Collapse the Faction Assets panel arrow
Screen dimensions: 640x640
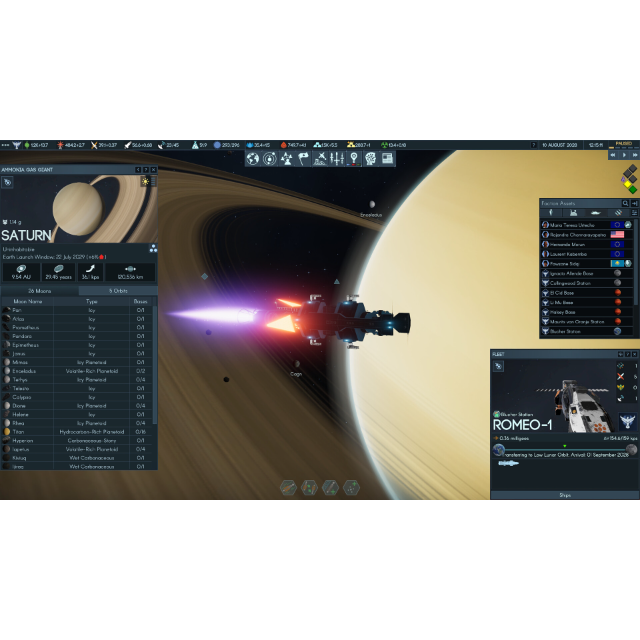[633, 203]
